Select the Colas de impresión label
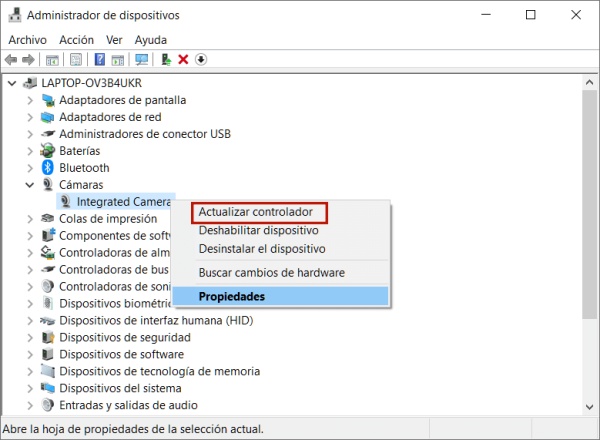This screenshot has height=440, width=600. tap(108, 218)
